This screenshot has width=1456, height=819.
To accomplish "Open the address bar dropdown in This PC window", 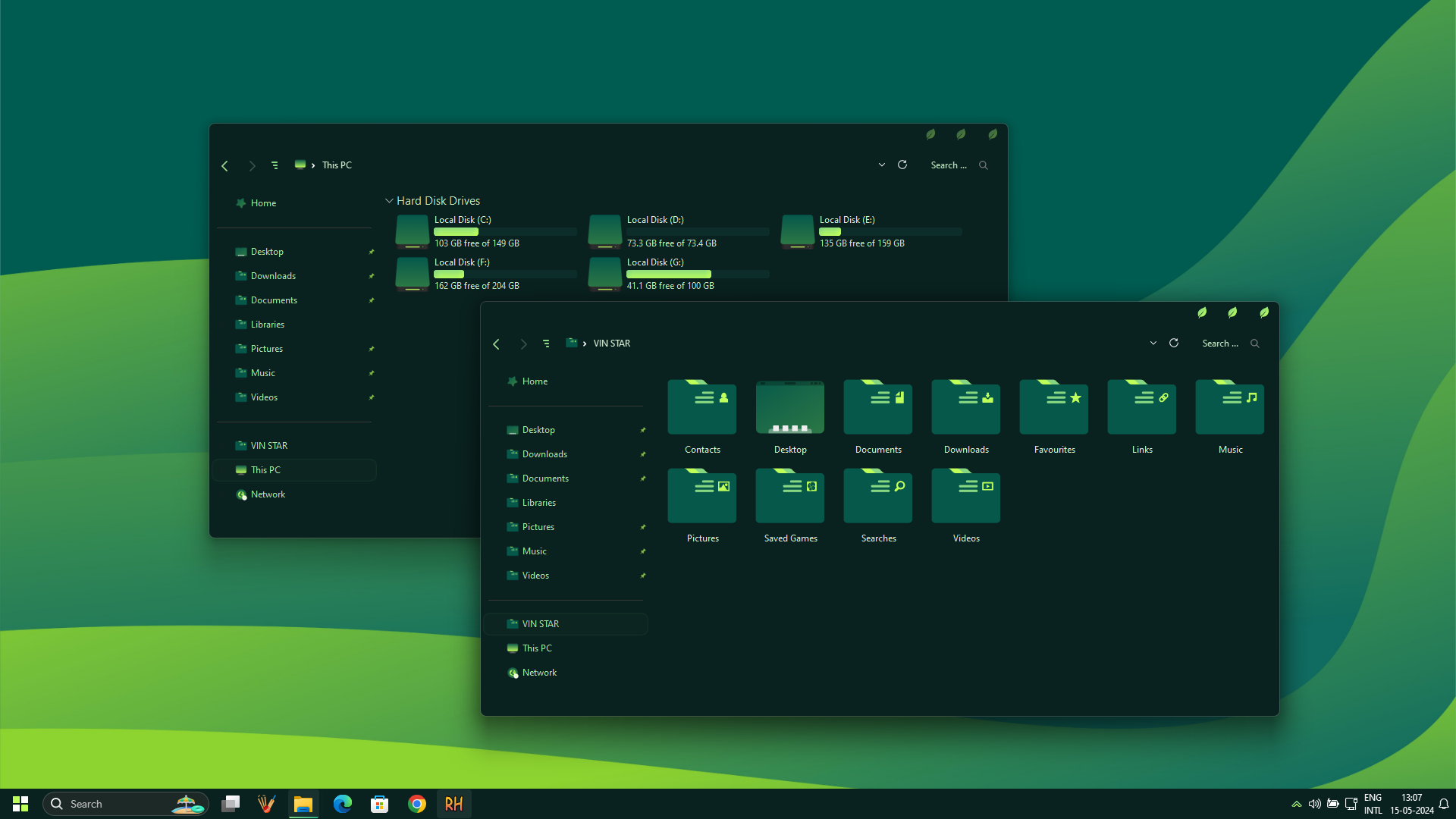I will click(882, 165).
